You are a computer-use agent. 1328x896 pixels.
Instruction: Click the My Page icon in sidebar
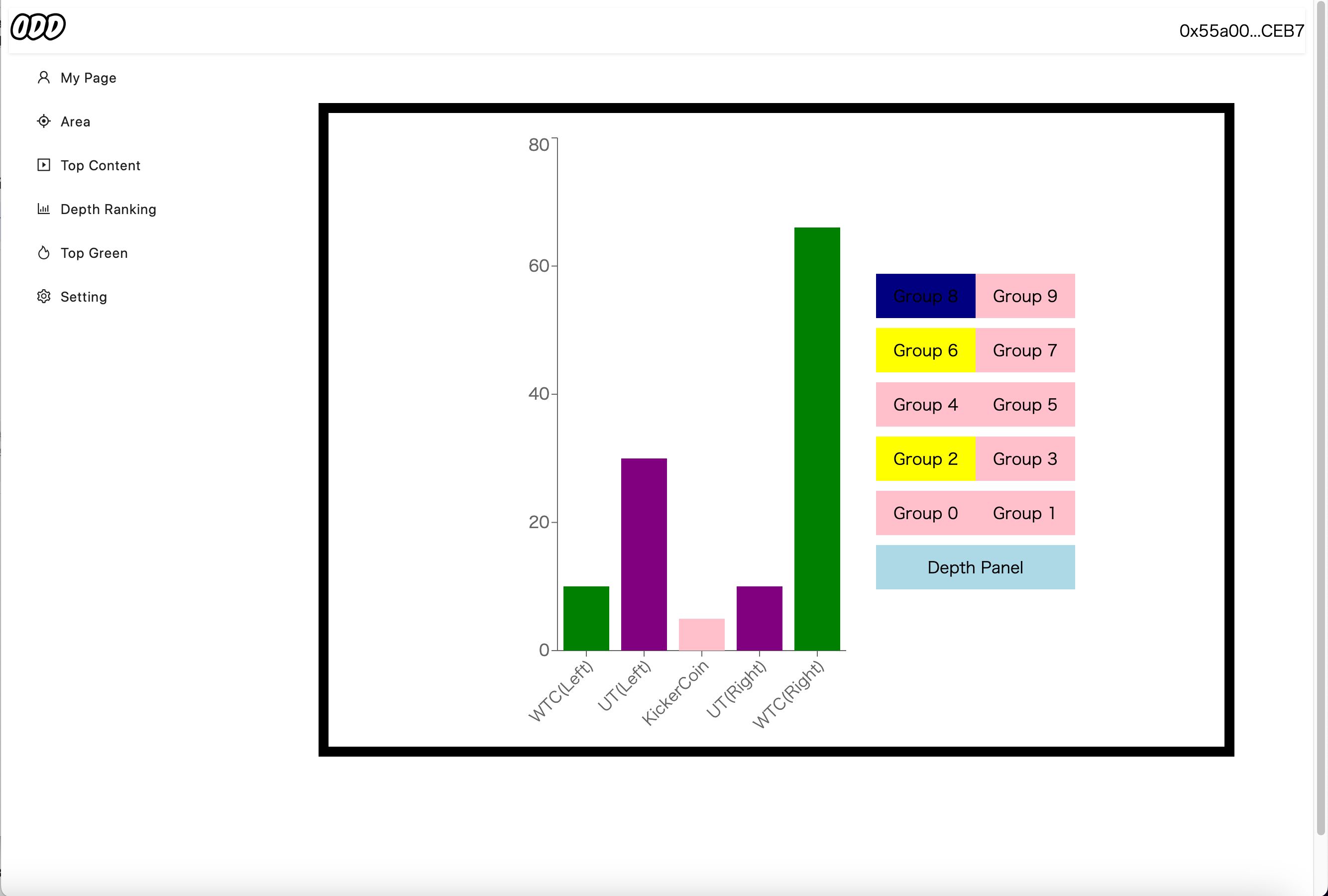[x=44, y=77]
